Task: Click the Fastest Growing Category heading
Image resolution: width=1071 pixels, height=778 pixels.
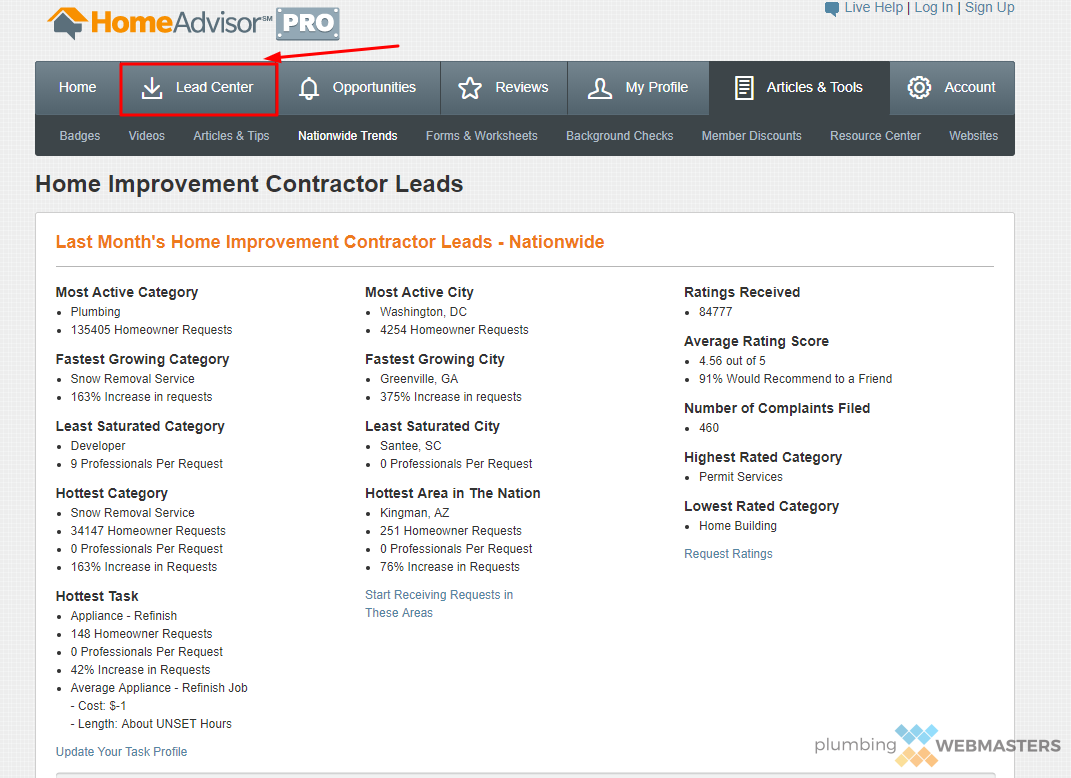Action: click(142, 359)
